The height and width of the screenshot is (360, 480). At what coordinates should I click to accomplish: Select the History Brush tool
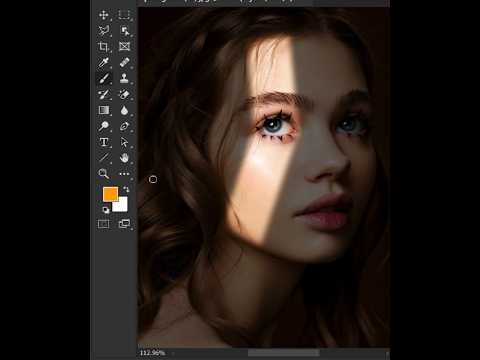click(103, 94)
